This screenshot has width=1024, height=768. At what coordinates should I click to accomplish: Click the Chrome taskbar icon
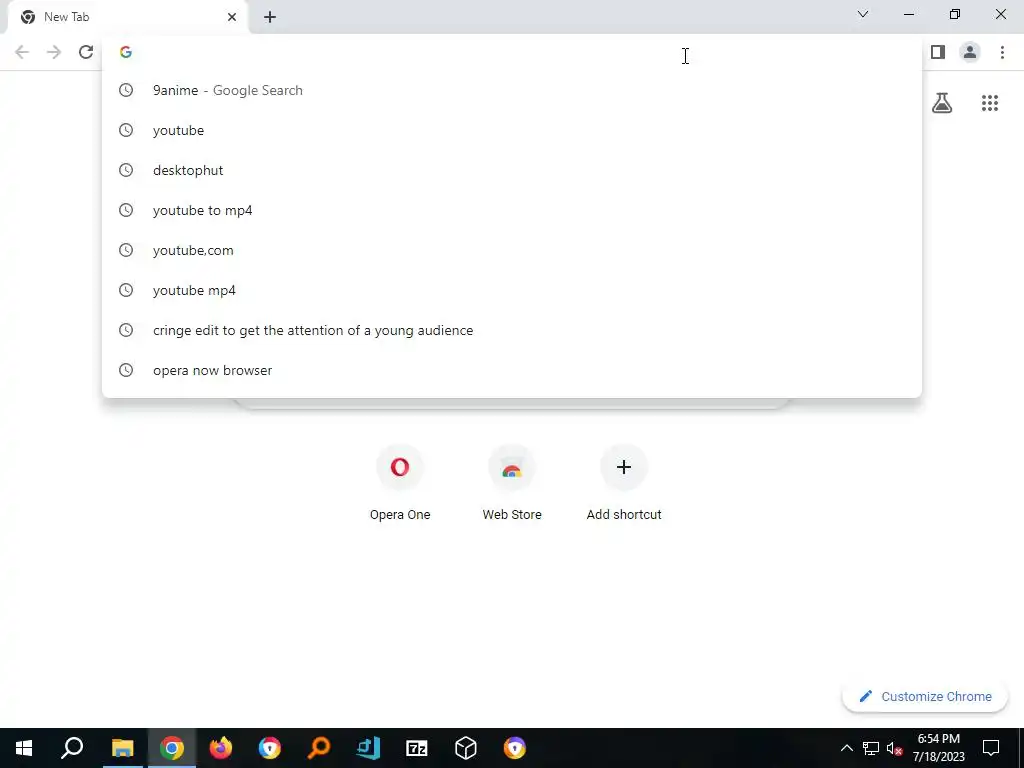click(172, 748)
